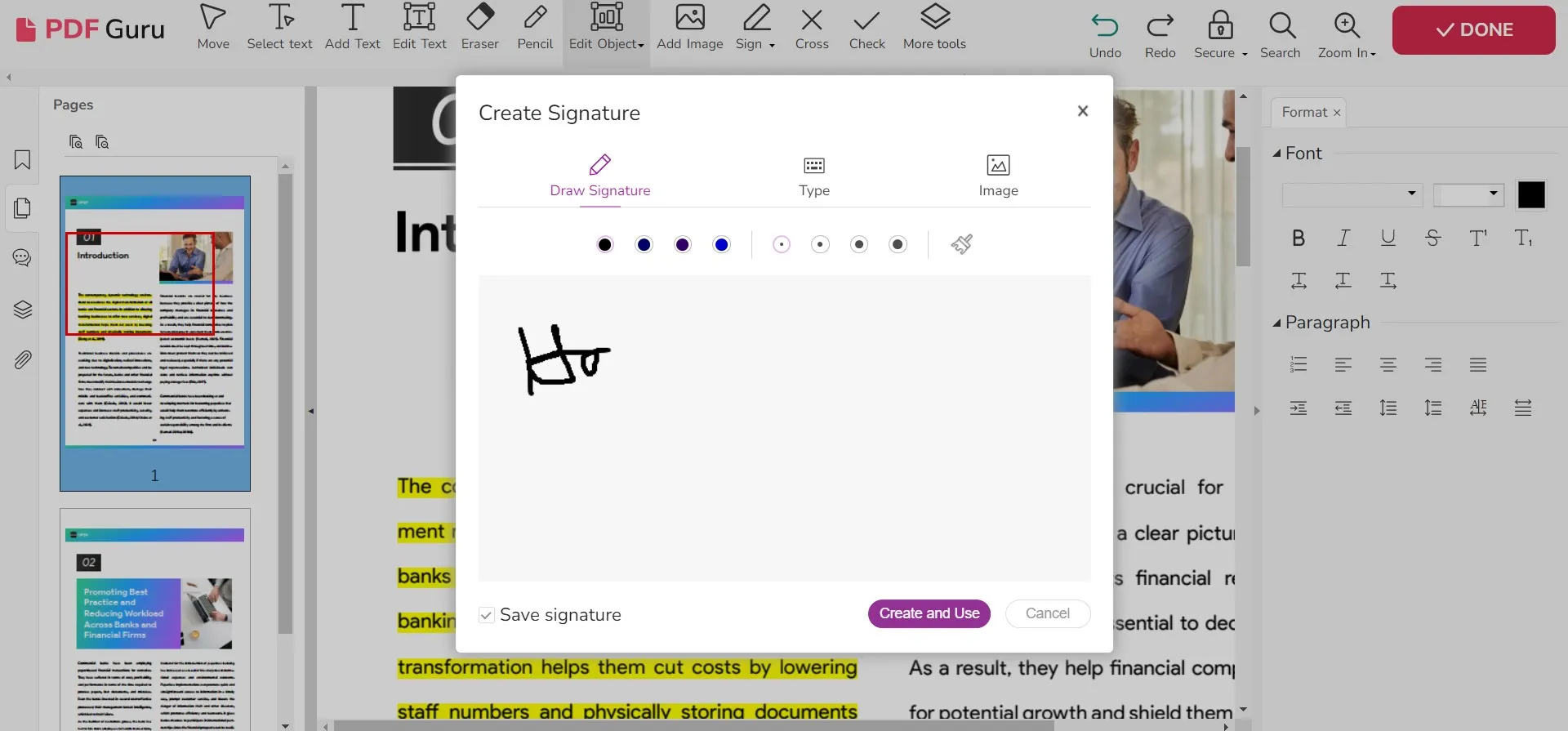The image size is (1568, 731).
Task: Align paragraph text right
Action: (1433, 364)
